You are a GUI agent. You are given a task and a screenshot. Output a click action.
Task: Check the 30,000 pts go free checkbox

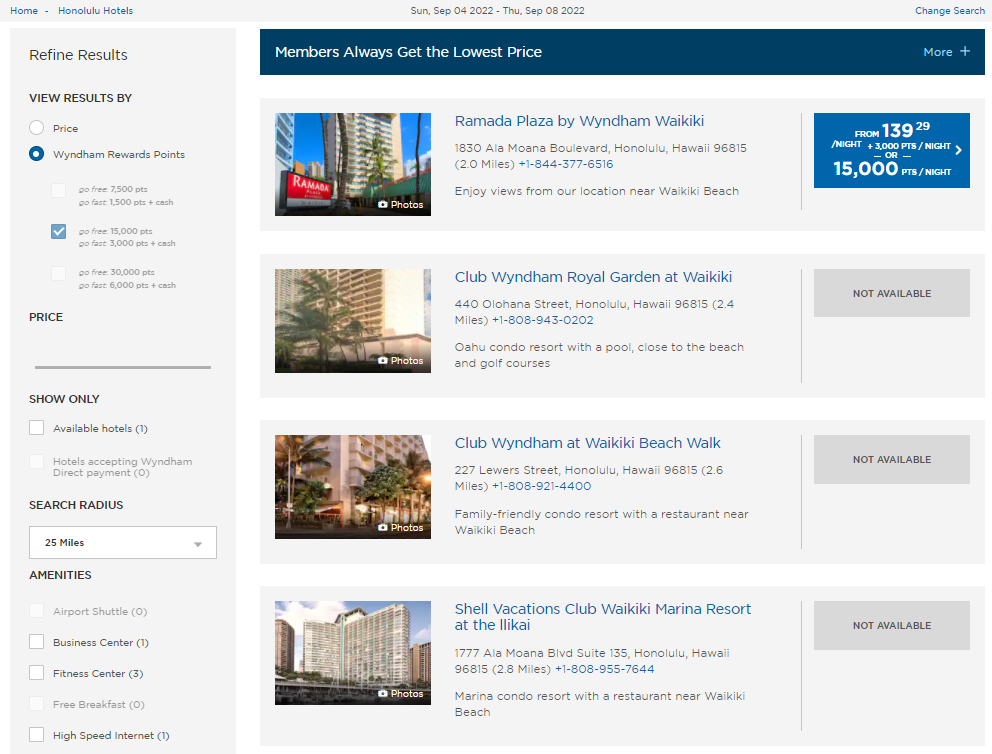tap(58, 273)
